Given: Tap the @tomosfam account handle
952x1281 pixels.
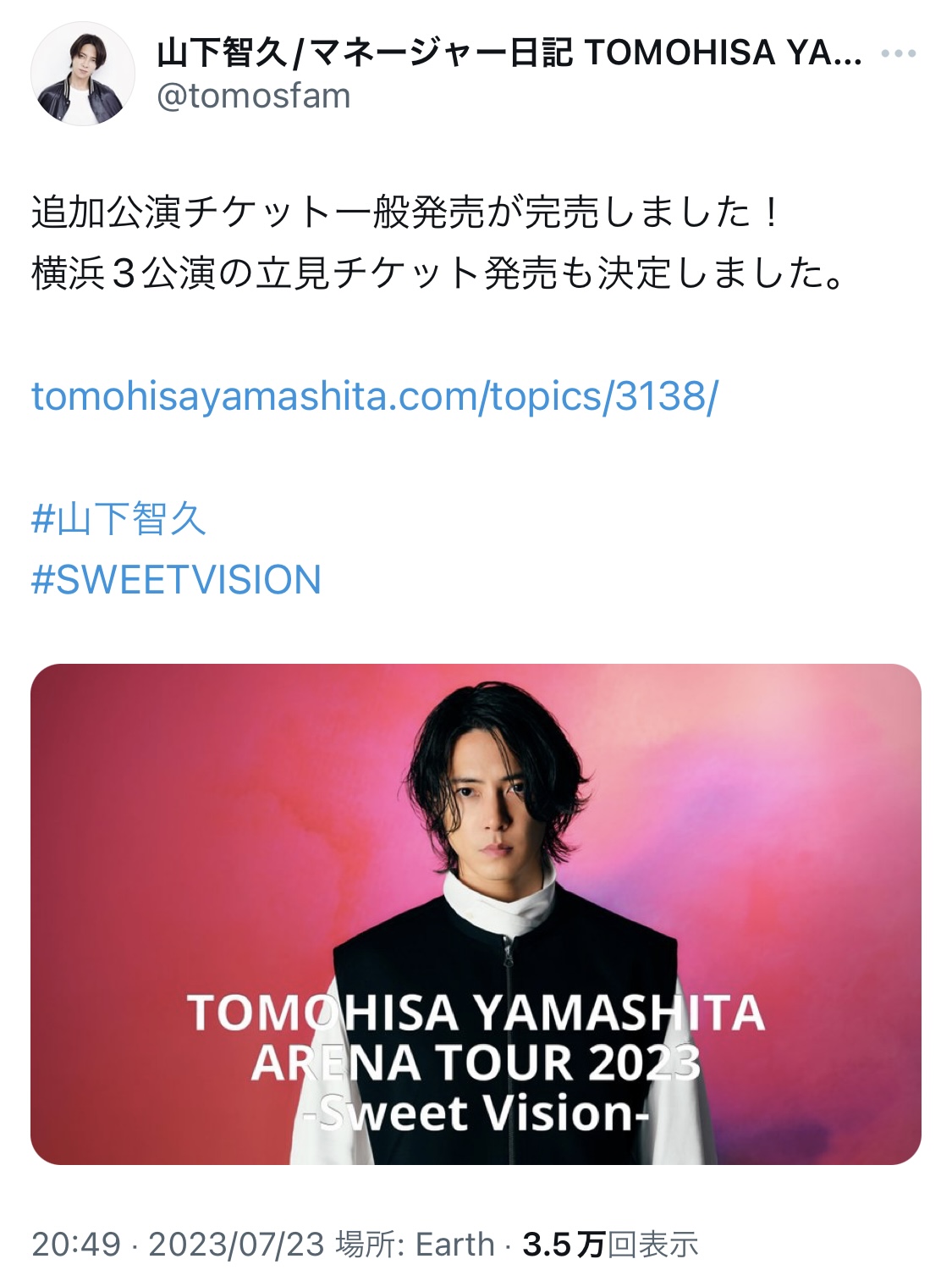Looking at the screenshot, I should [253, 97].
